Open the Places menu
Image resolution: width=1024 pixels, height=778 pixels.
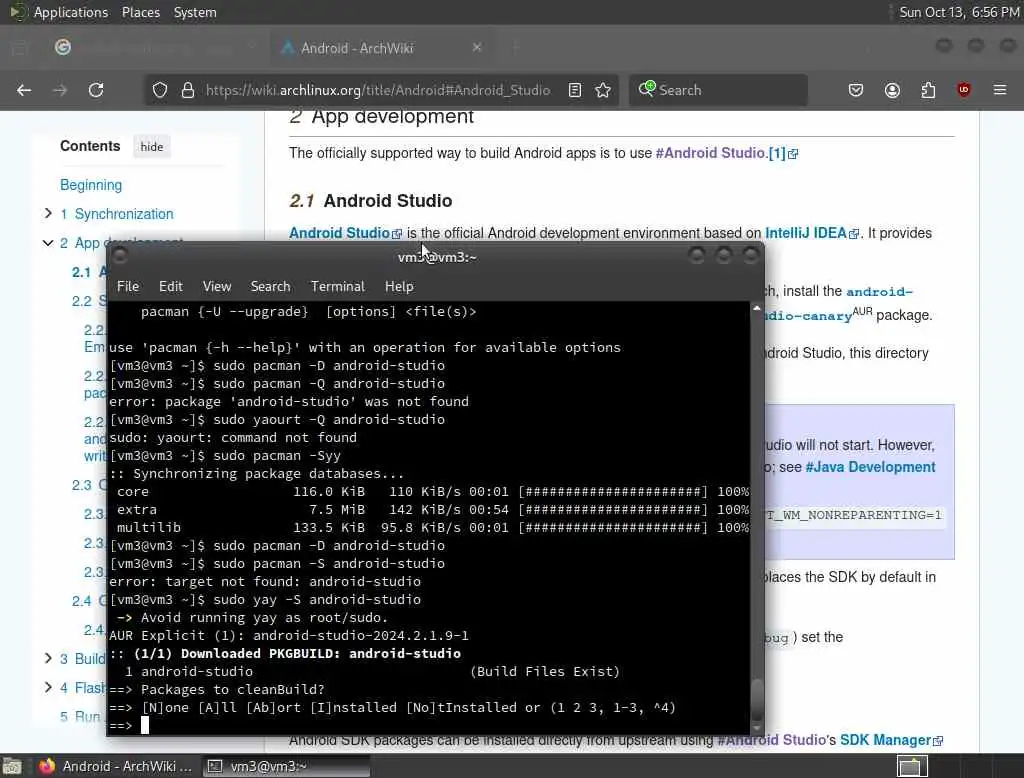[140, 12]
